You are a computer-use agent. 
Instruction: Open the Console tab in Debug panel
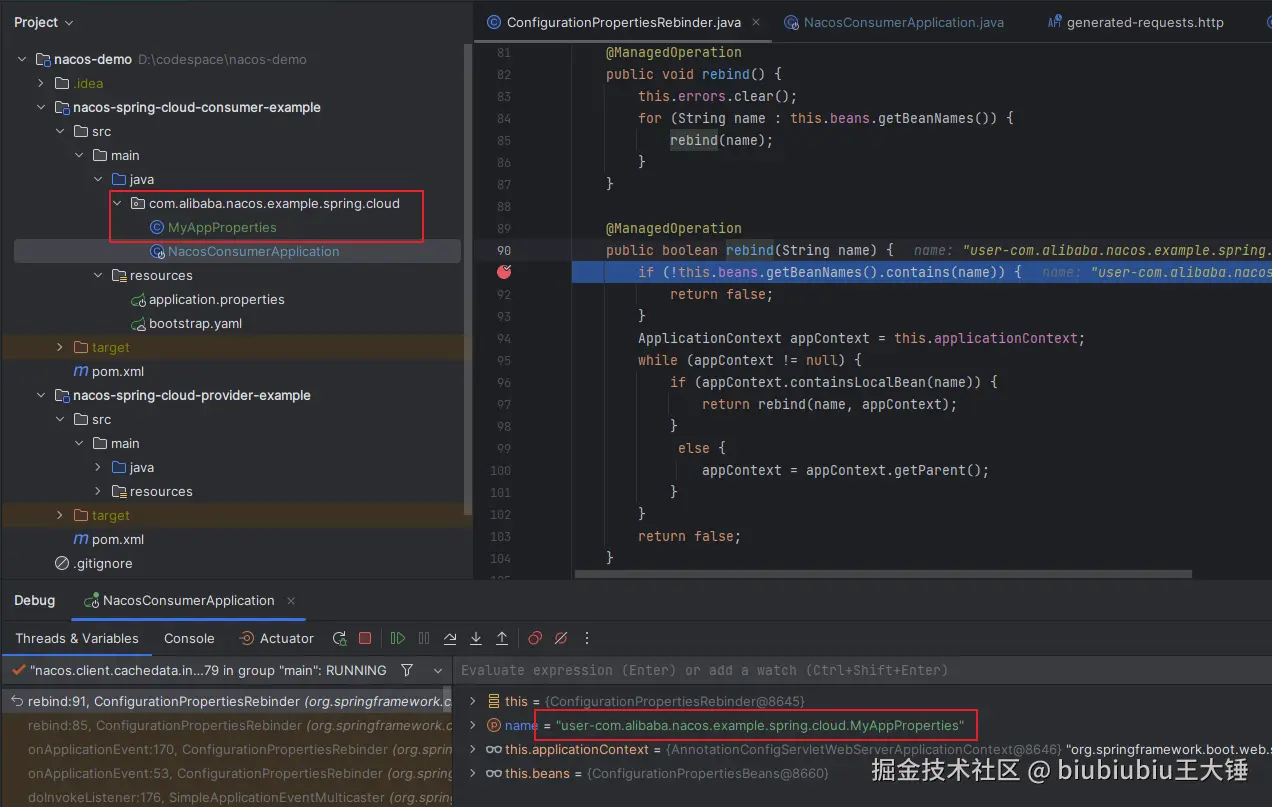pos(189,638)
